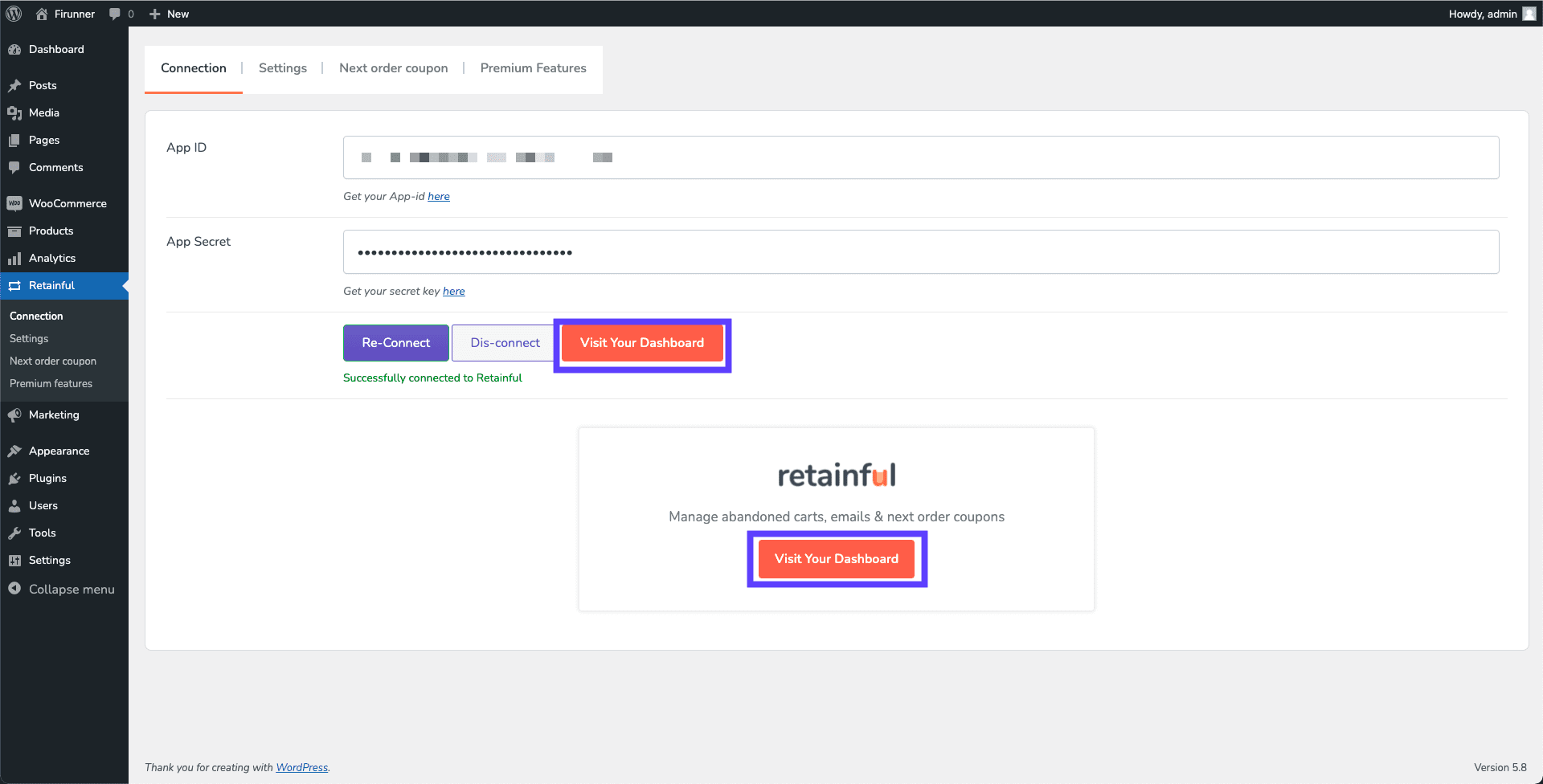The image size is (1543, 784).
Task: Click the WooCommerce logo icon
Action: [14, 203]
